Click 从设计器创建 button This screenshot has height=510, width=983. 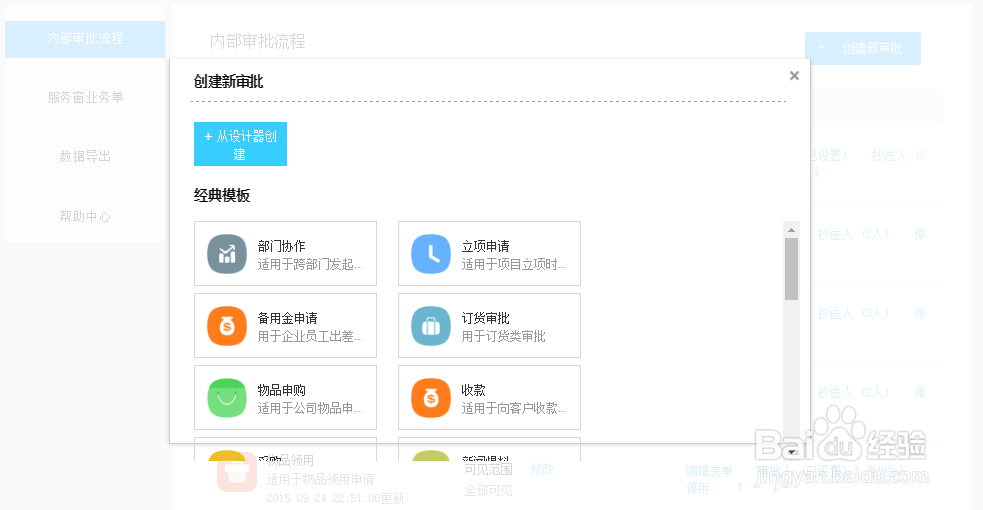(240, 144)
